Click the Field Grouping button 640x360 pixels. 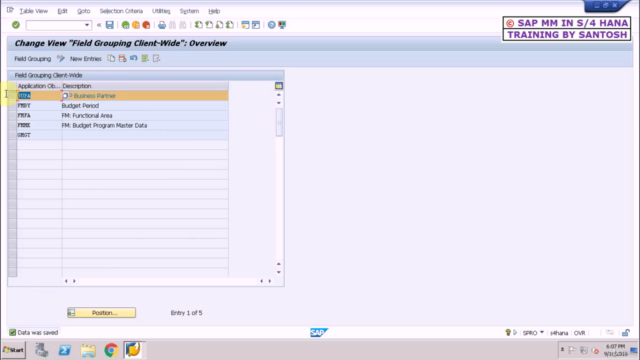coord(33,59)
